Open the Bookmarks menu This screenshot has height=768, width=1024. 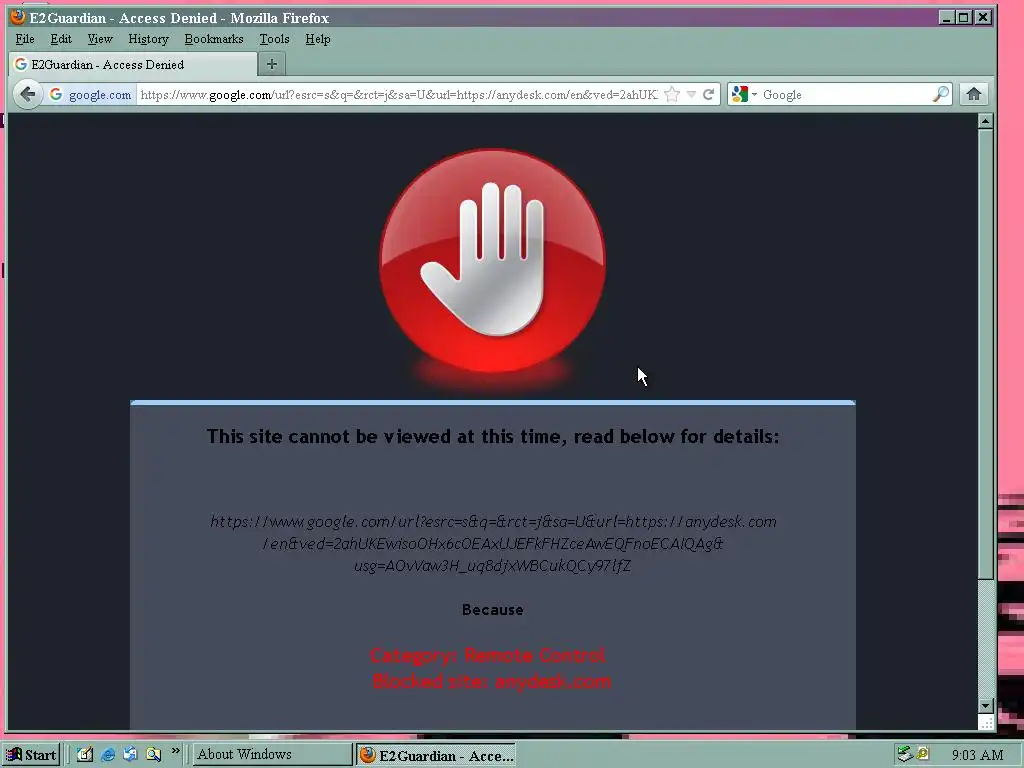pos(214,39)
